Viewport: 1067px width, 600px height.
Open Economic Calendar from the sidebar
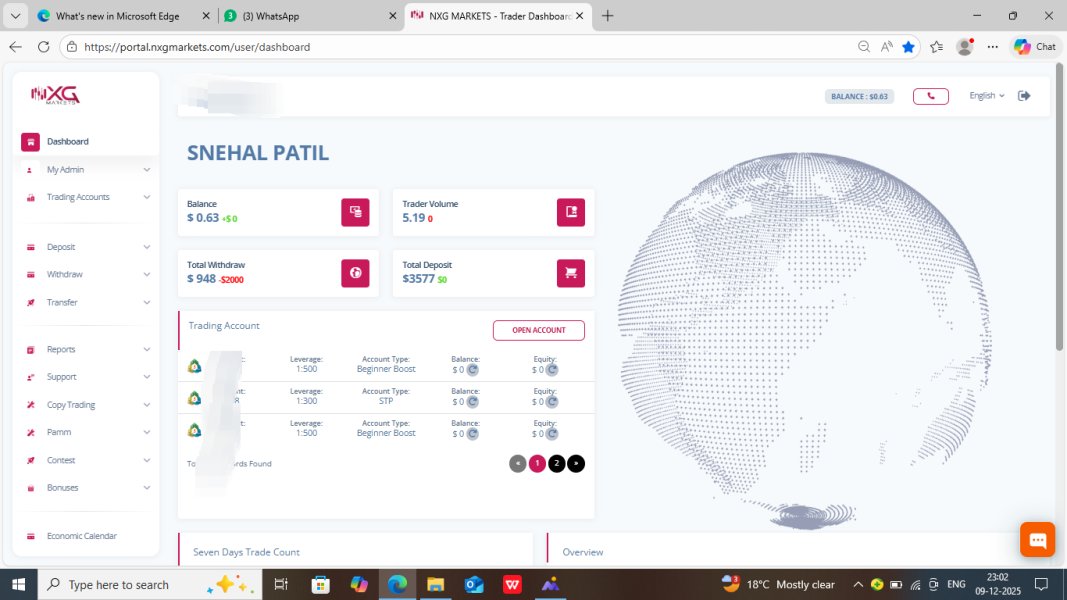click(x=81, y=536)
